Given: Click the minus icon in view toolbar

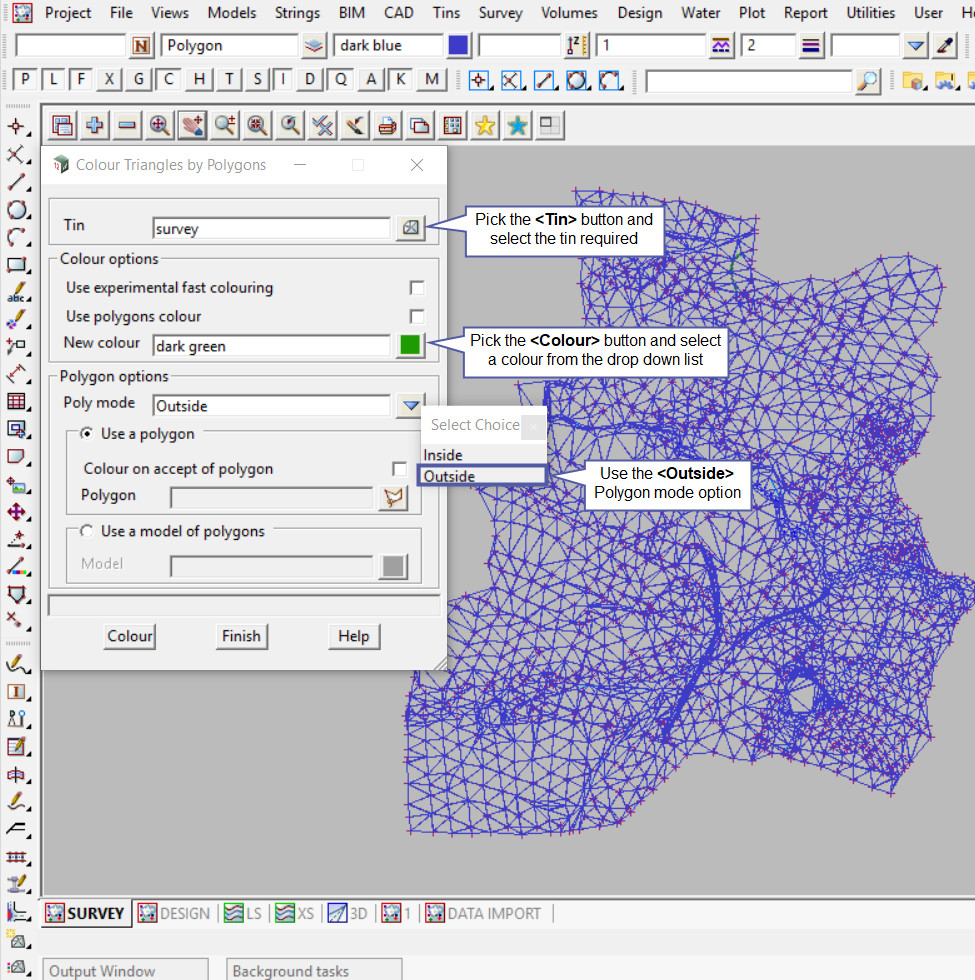Looking at the screenshot, I should (127, 125).
